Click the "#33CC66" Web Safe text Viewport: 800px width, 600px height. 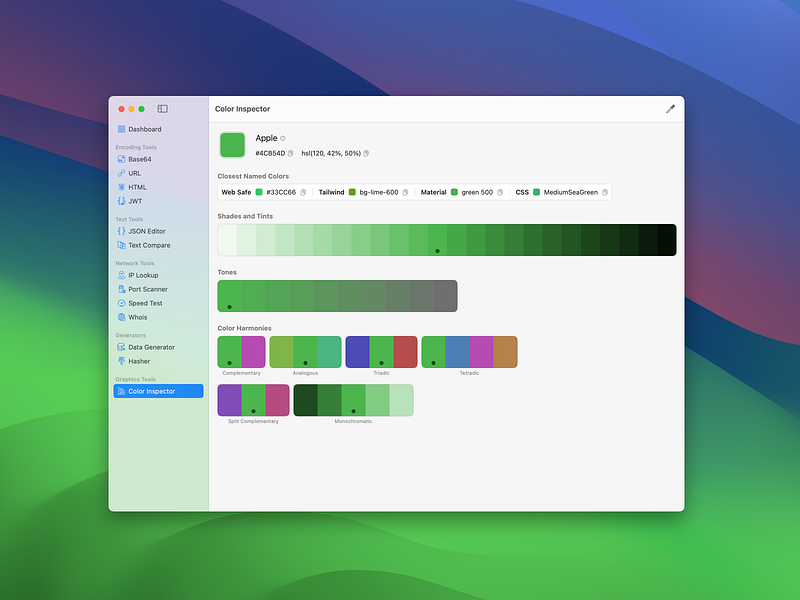tap(281, 192)
